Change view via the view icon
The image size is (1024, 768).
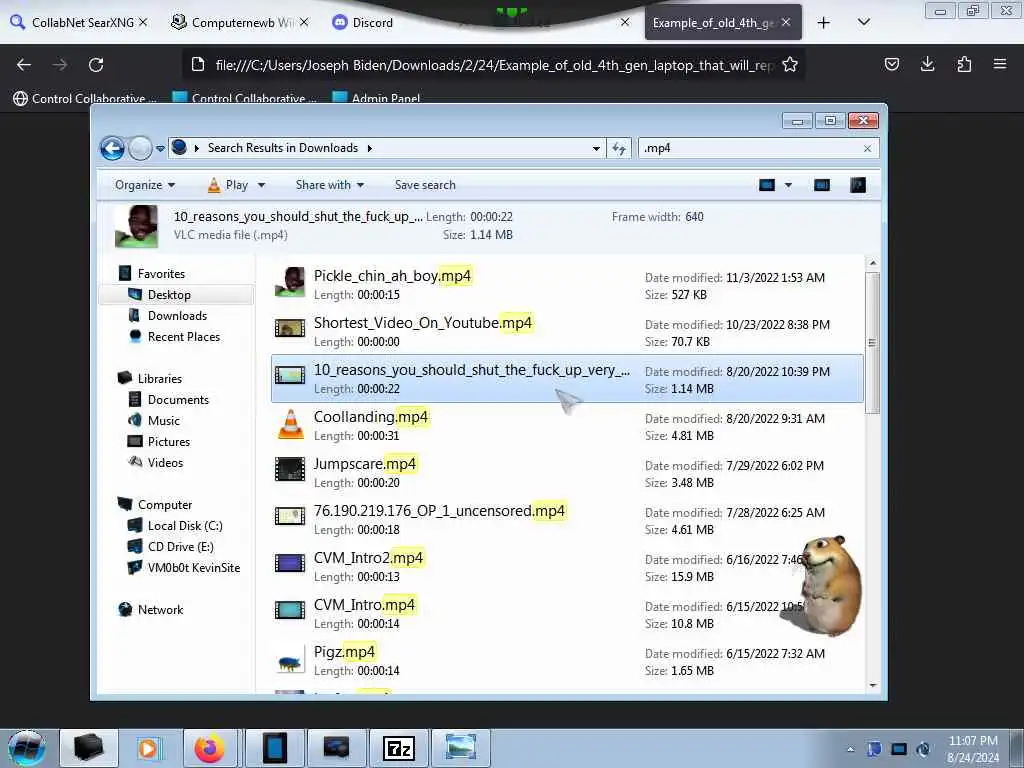tap(767, 185)
